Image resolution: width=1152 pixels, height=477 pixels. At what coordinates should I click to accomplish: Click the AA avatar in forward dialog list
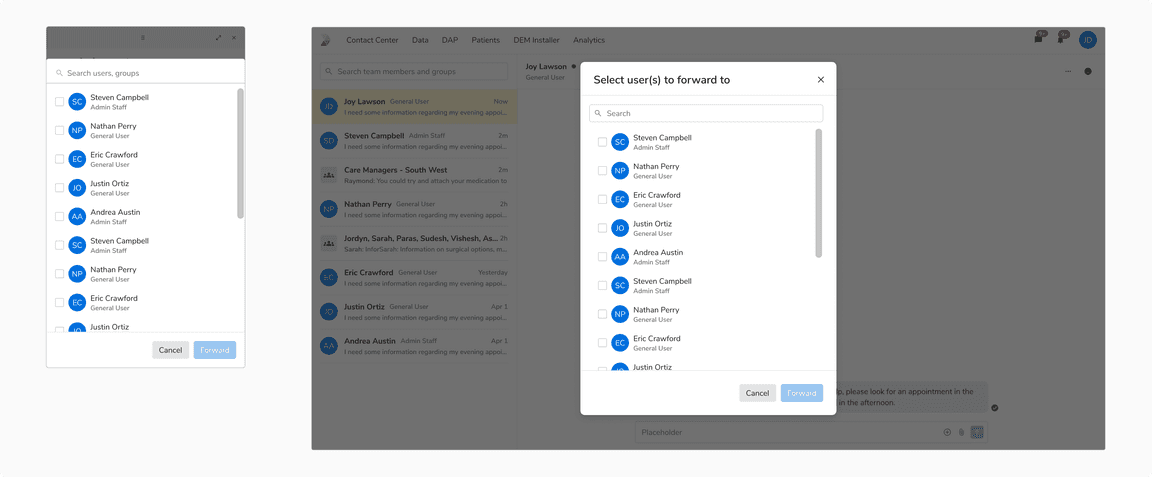point(620,257)
